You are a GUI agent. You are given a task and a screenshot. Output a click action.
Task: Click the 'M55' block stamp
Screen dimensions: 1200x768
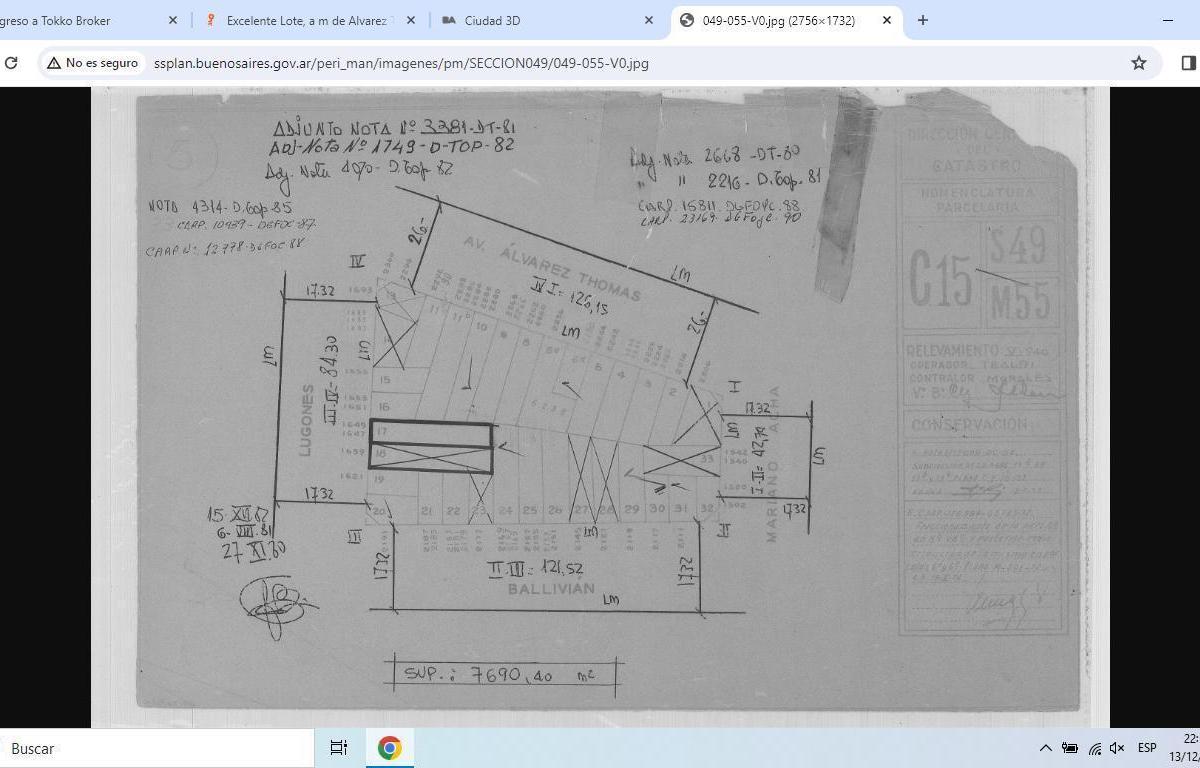pyautogui.click(x=1020, y=302)
